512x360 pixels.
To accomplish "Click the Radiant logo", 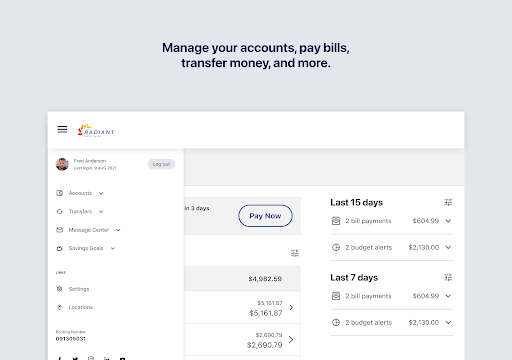I will click(x=96, y=130).
